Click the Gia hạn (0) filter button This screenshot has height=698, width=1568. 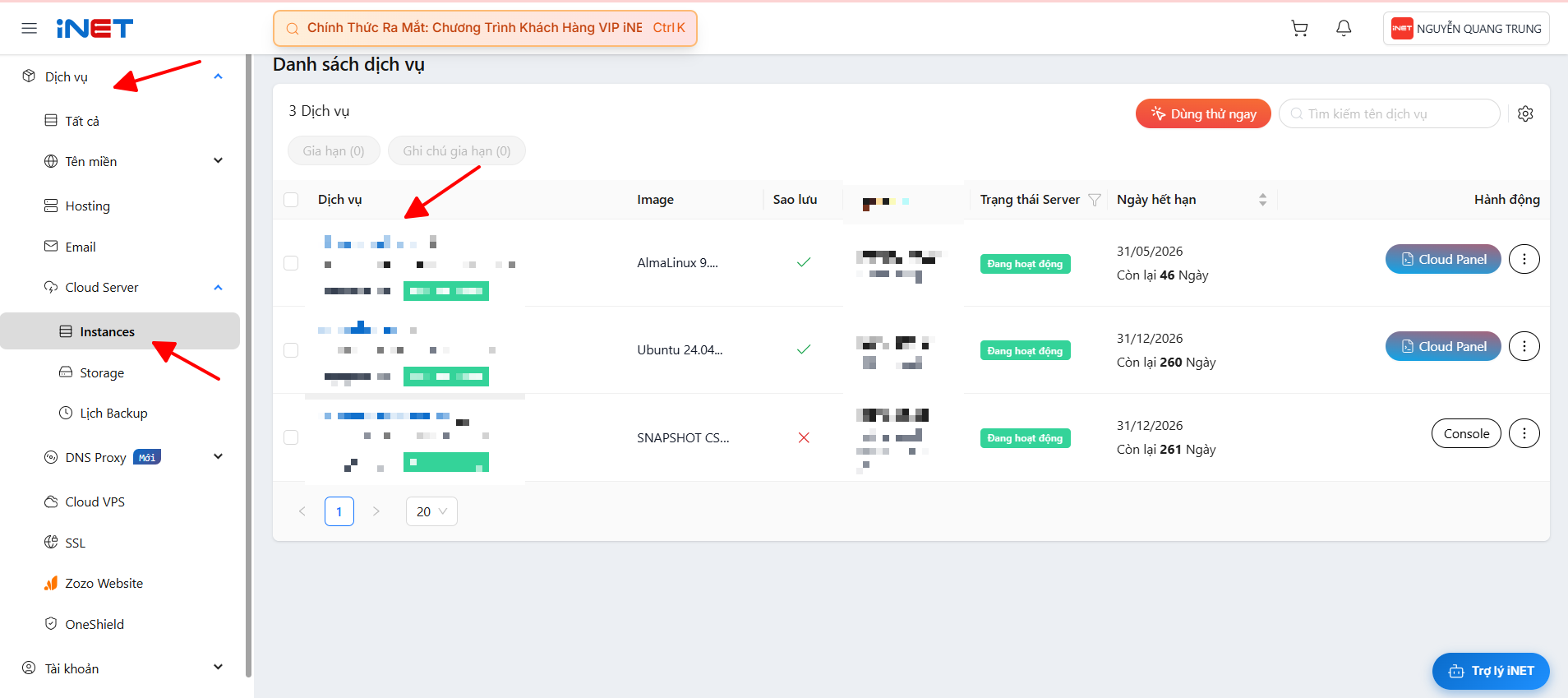tap(334, 150)
